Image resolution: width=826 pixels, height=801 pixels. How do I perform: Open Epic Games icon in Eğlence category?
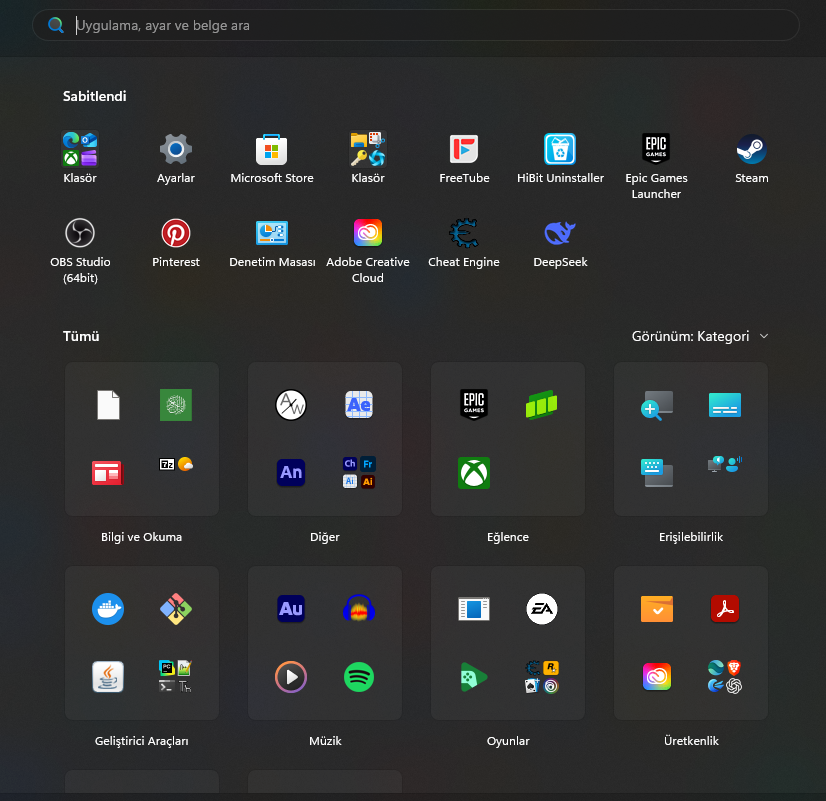474,405
